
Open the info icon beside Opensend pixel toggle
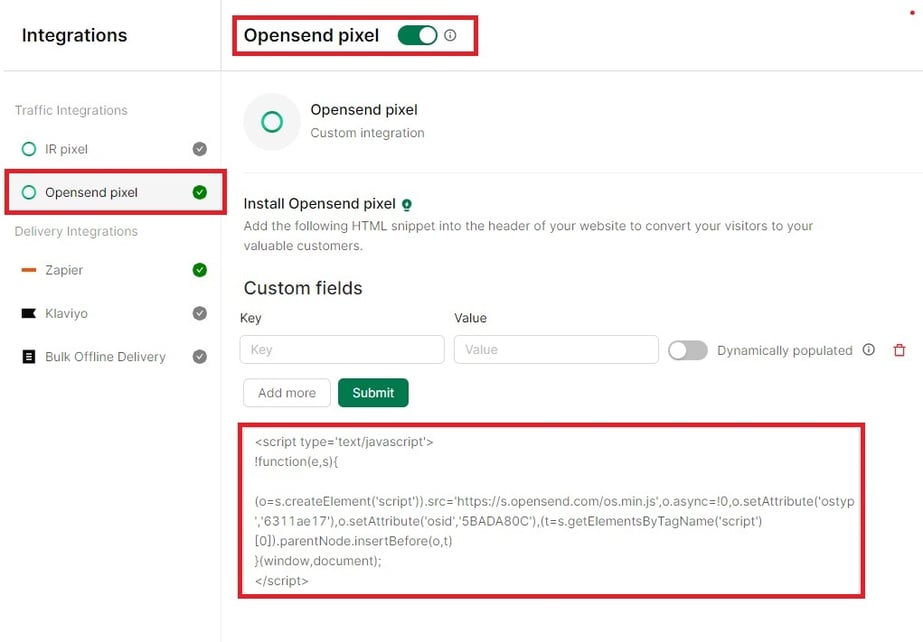tap(450, 34)
